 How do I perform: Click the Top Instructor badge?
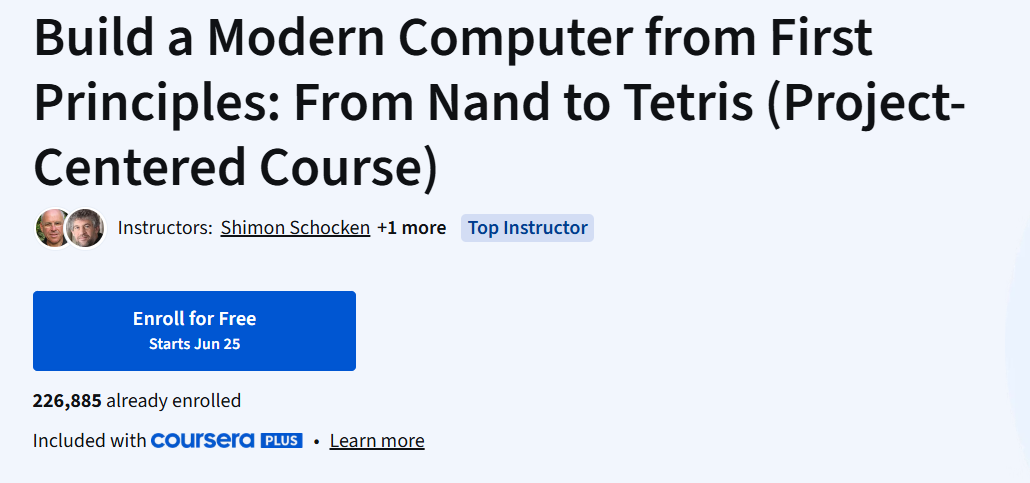pos(527,228)
